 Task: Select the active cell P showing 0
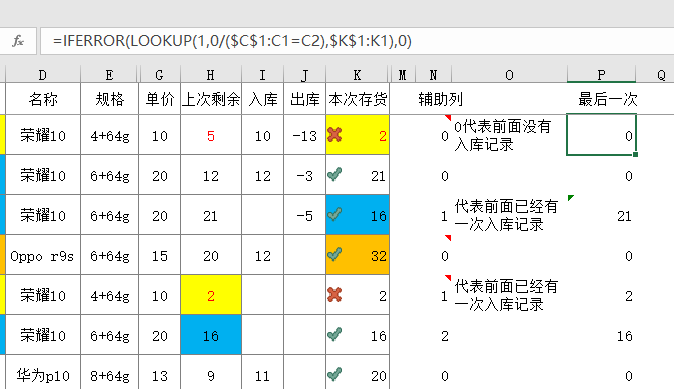point(601,135)
